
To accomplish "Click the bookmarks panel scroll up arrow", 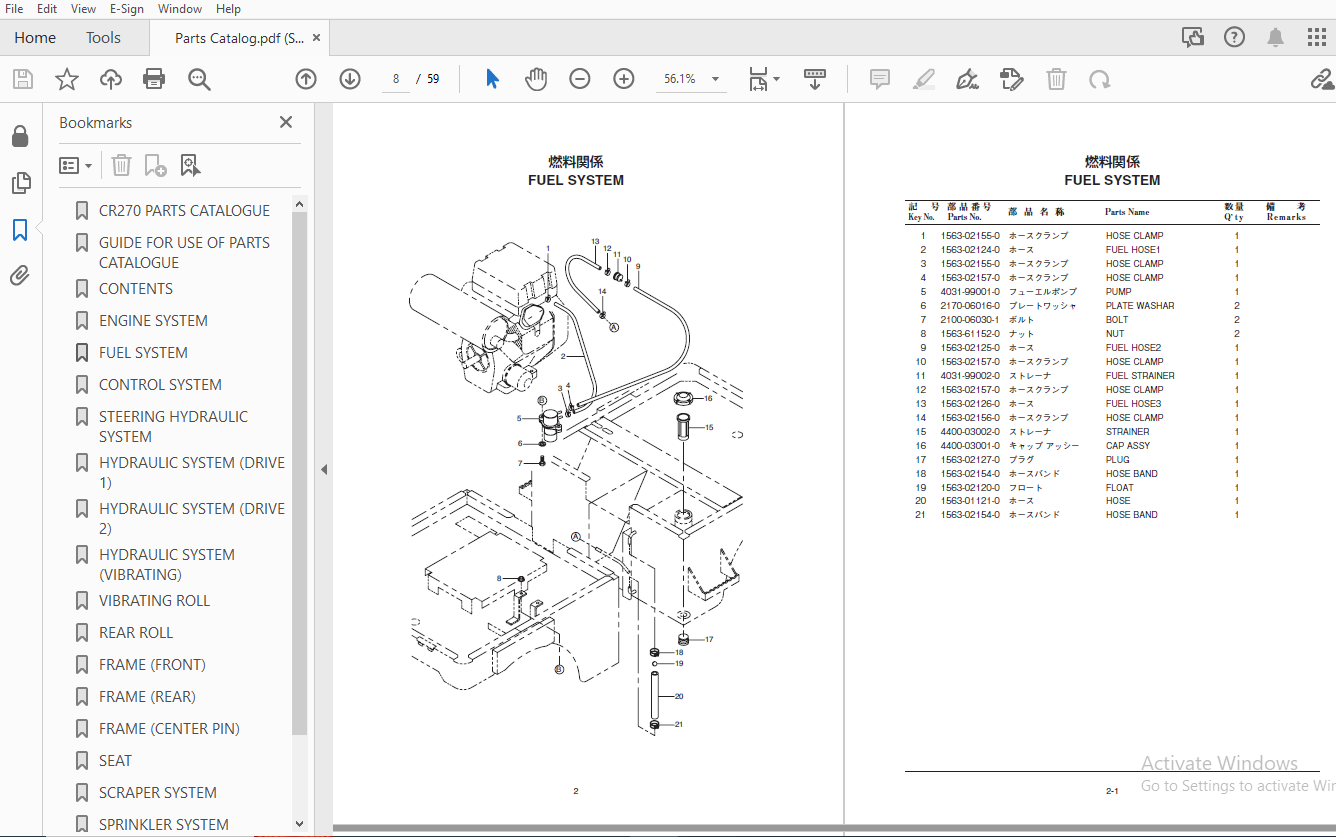I will 299,204.
